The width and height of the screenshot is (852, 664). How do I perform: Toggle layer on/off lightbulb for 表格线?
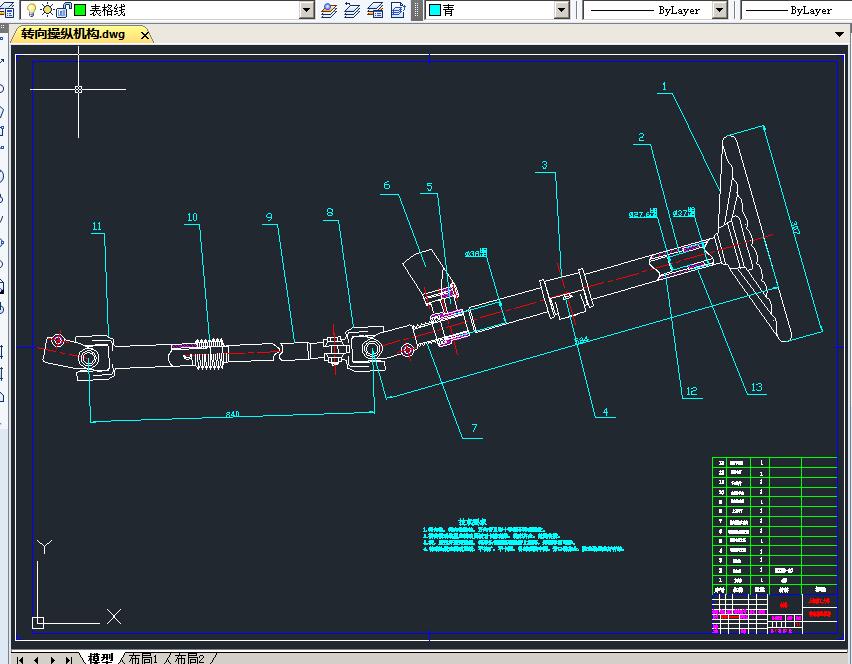(x=32, y=10)
